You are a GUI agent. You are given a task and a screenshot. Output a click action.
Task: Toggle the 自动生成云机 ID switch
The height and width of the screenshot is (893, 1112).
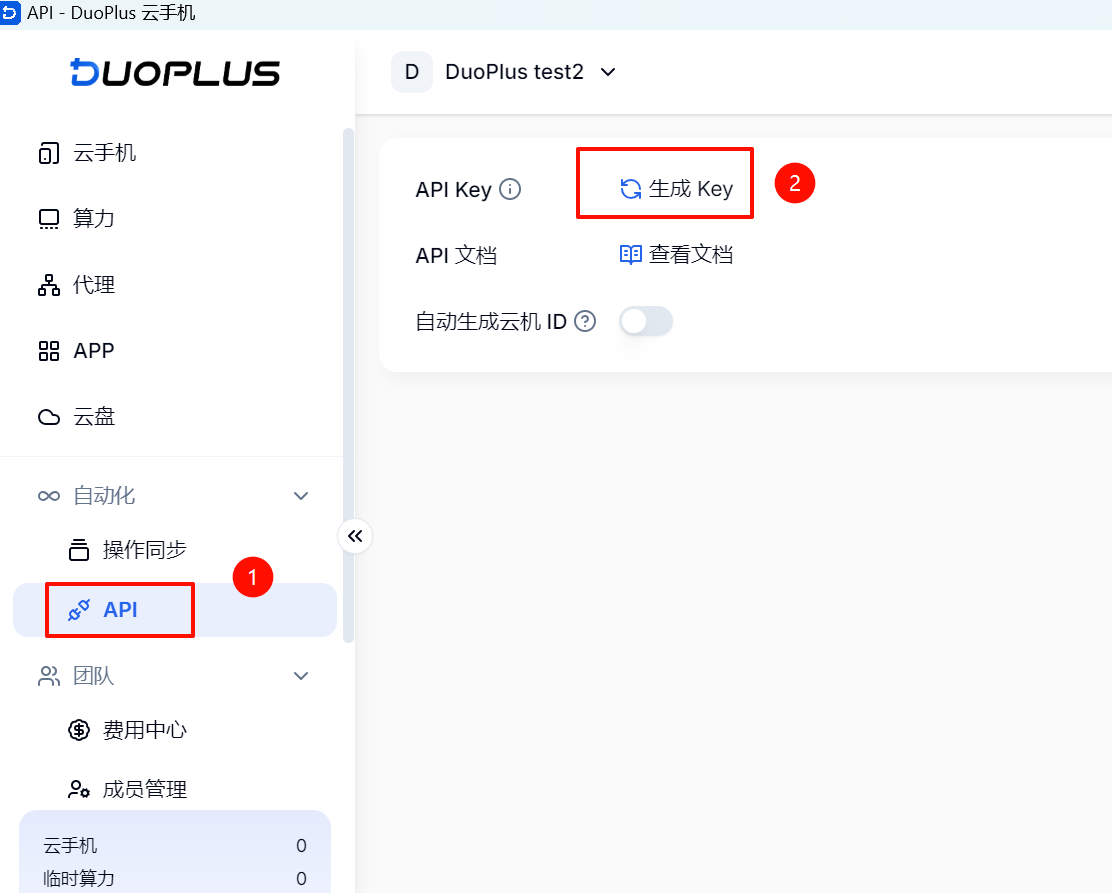click(645, 321)
